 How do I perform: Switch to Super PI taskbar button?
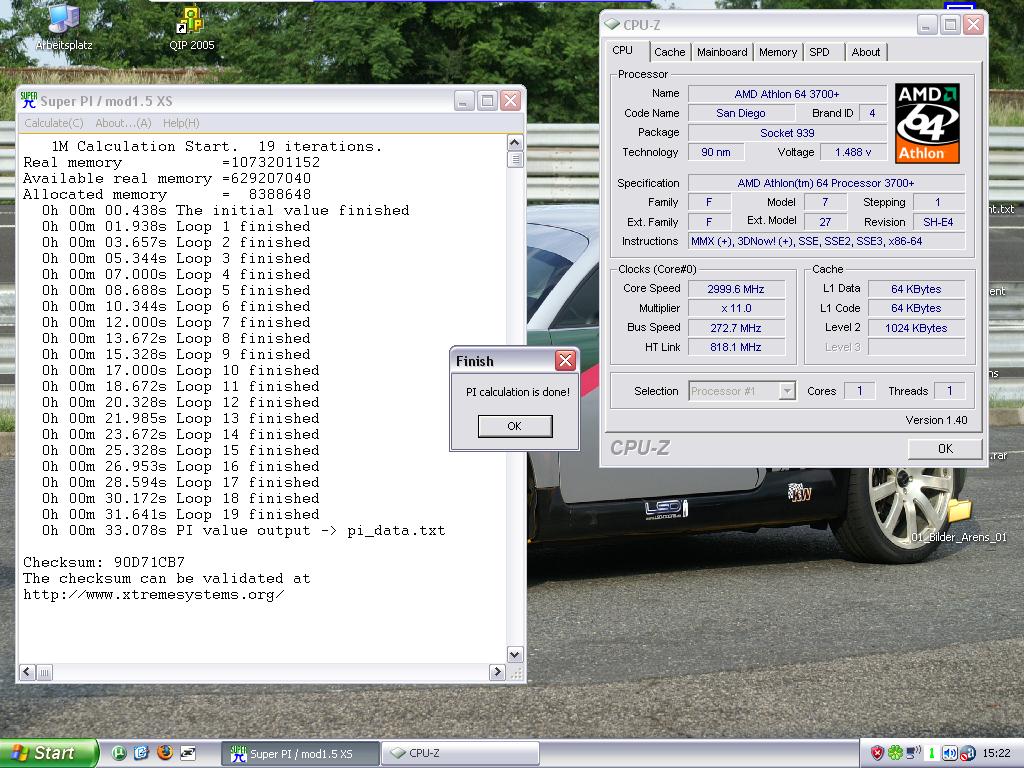300,754
